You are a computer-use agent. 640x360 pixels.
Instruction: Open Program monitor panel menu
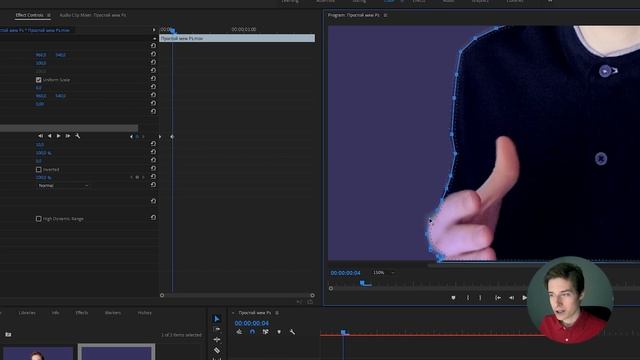385,16
